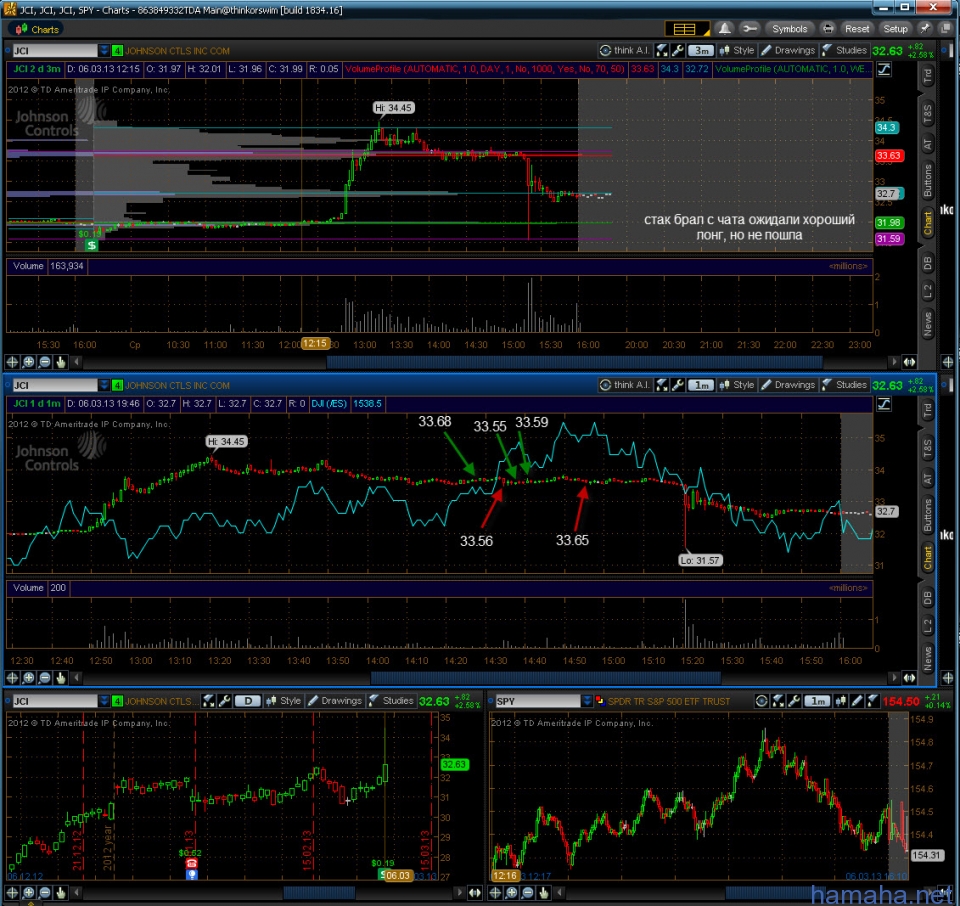This screenshot has width=960, height=906.
Task: Click the wrench chart settings icon in top chart
Action: 677,50
